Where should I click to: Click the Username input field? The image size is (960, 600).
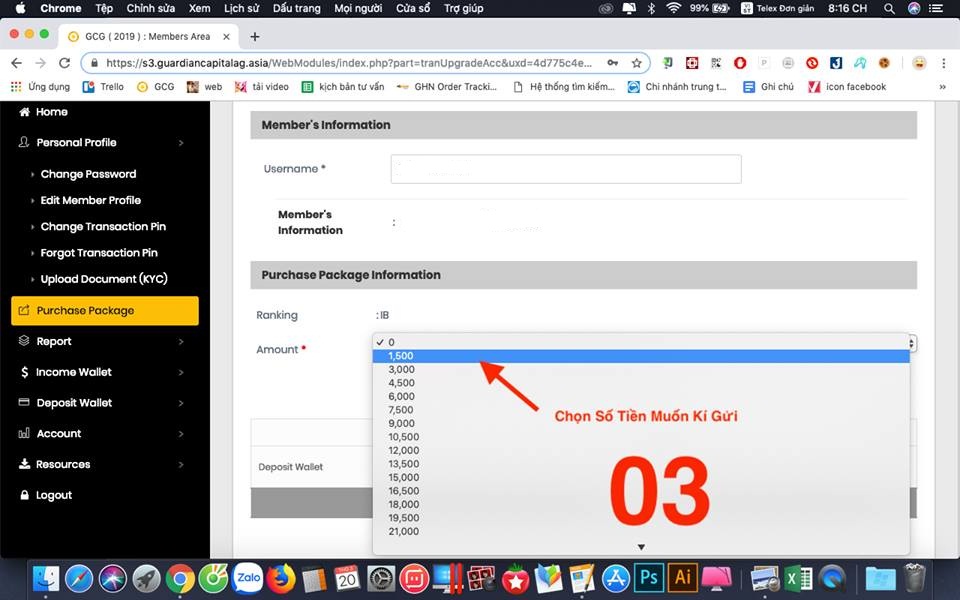tap(565, 169)
